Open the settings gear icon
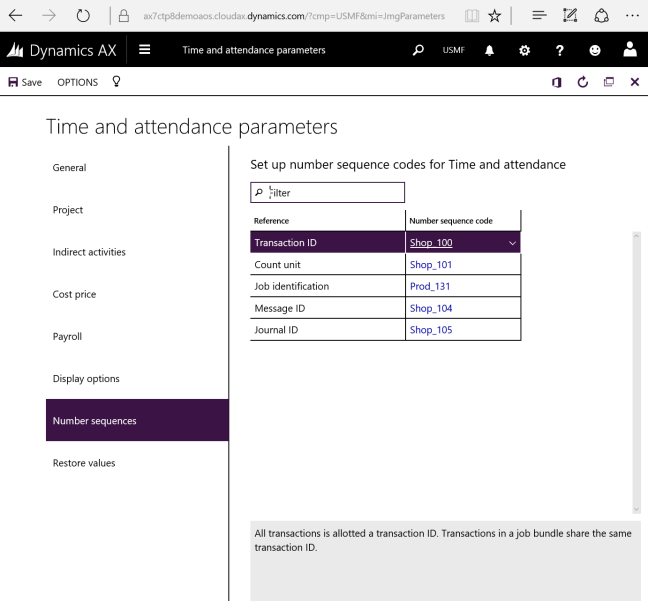Viewport: 648px width, 601px height. tap(524, 50)
